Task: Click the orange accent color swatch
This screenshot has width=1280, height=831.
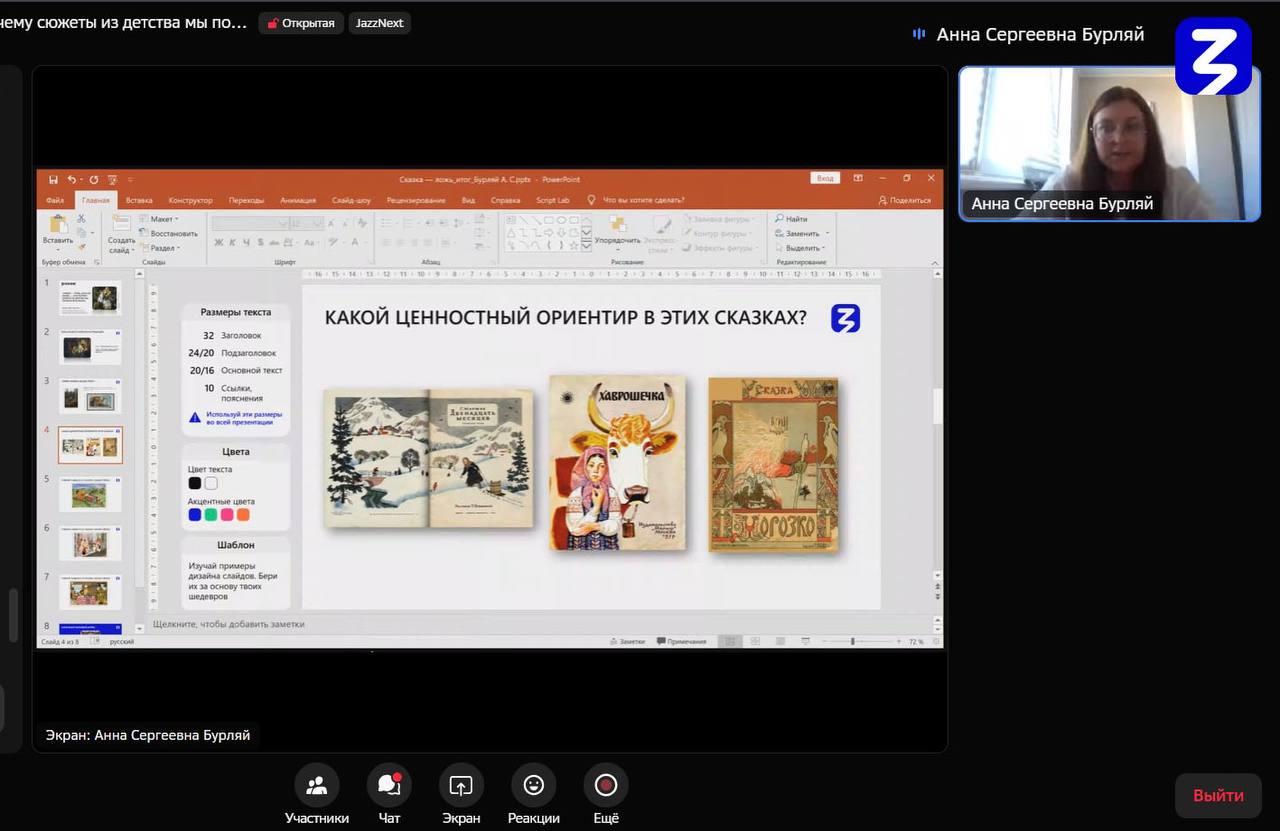Action: tap(243, 515)
